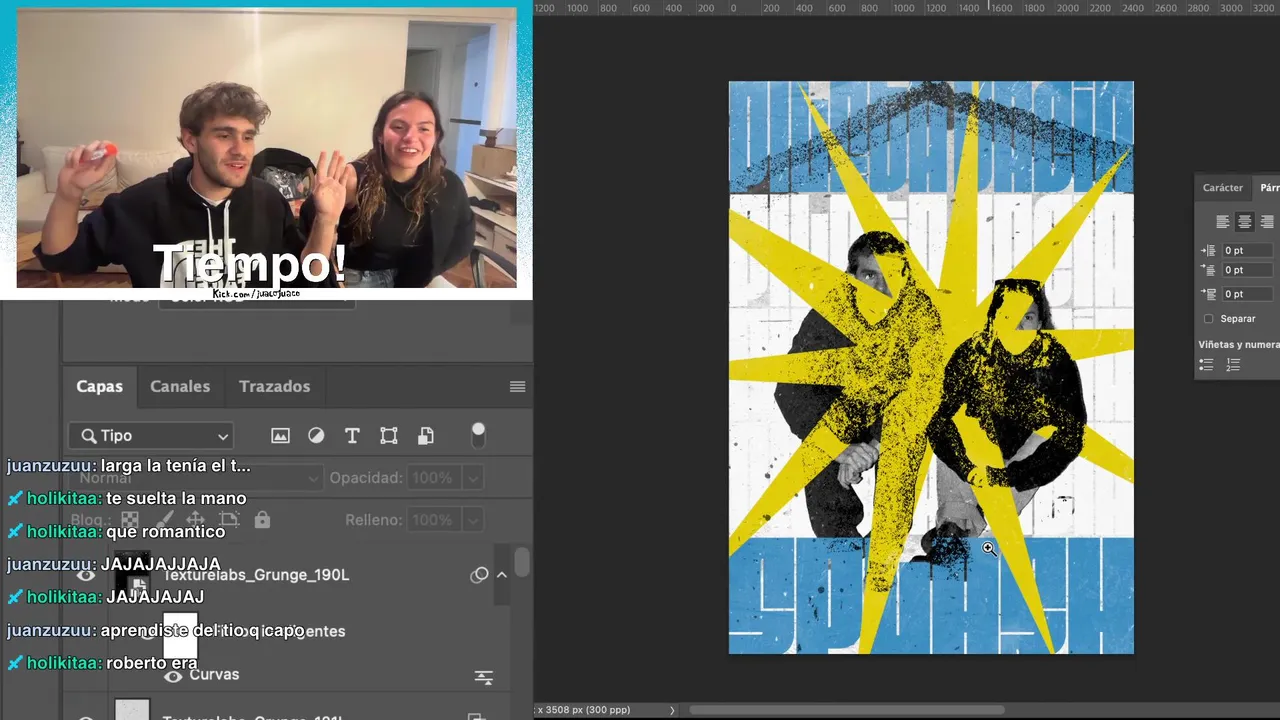Apply numbered list in Viñetas section
1280x720 pixels.
(x=1233, y=365)
